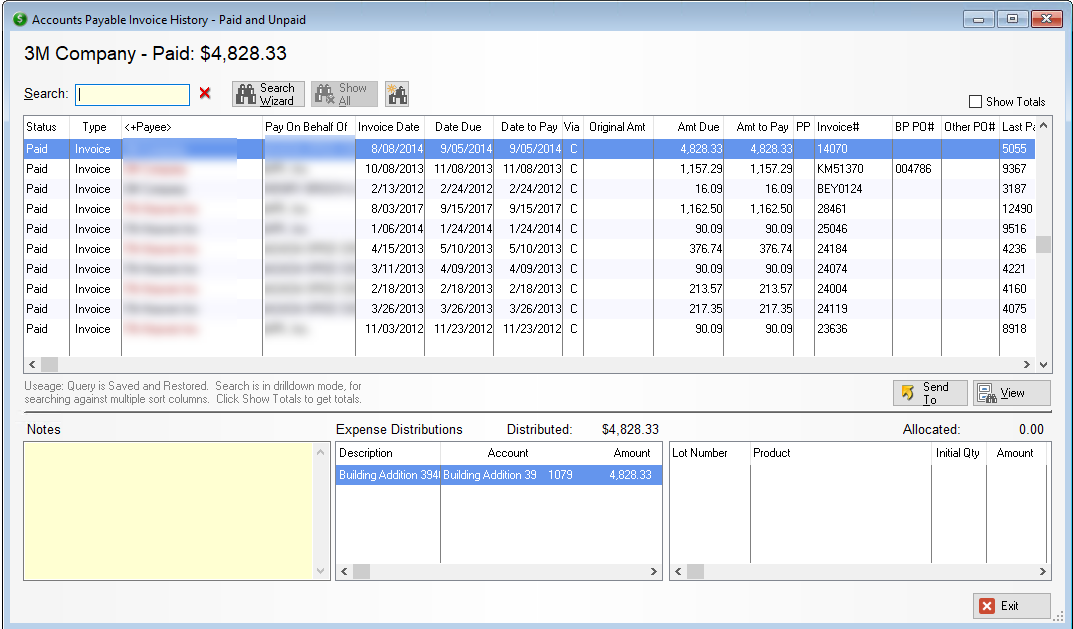Minimize the Invoice History window
1073x629 pixels.
click(979, 19)
